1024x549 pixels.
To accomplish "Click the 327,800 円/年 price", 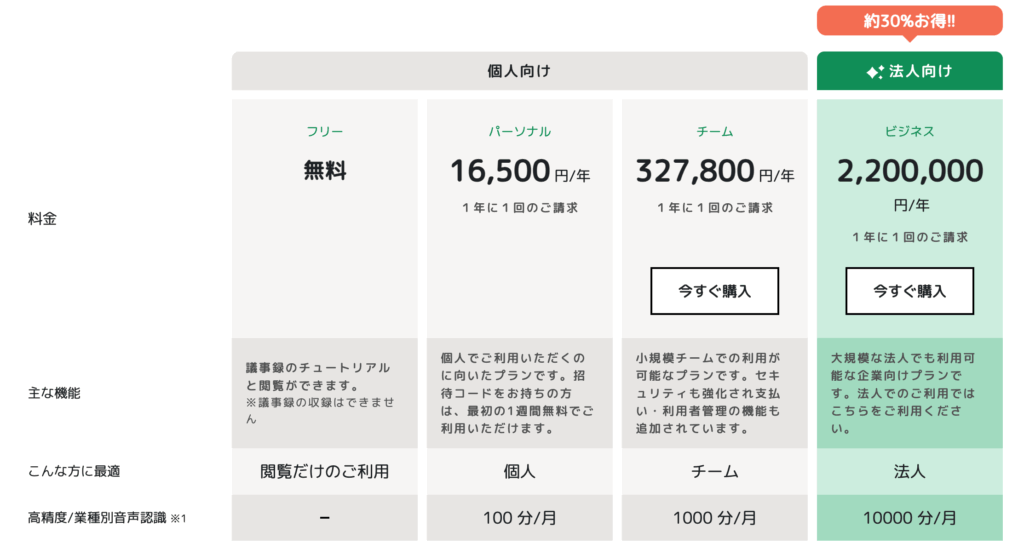I will [714, 172].
